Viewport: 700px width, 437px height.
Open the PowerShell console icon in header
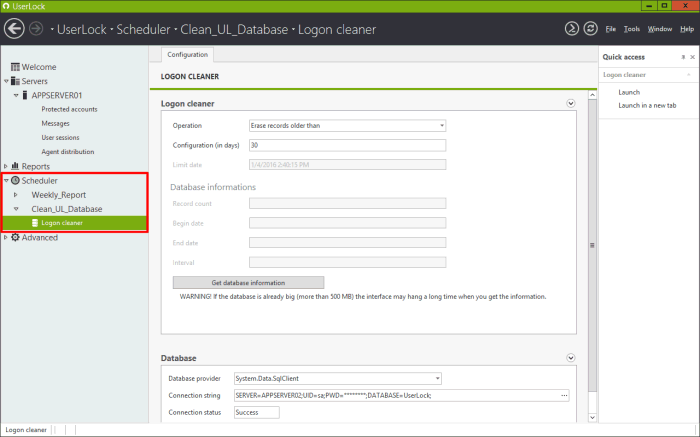[x=571, y=29]
